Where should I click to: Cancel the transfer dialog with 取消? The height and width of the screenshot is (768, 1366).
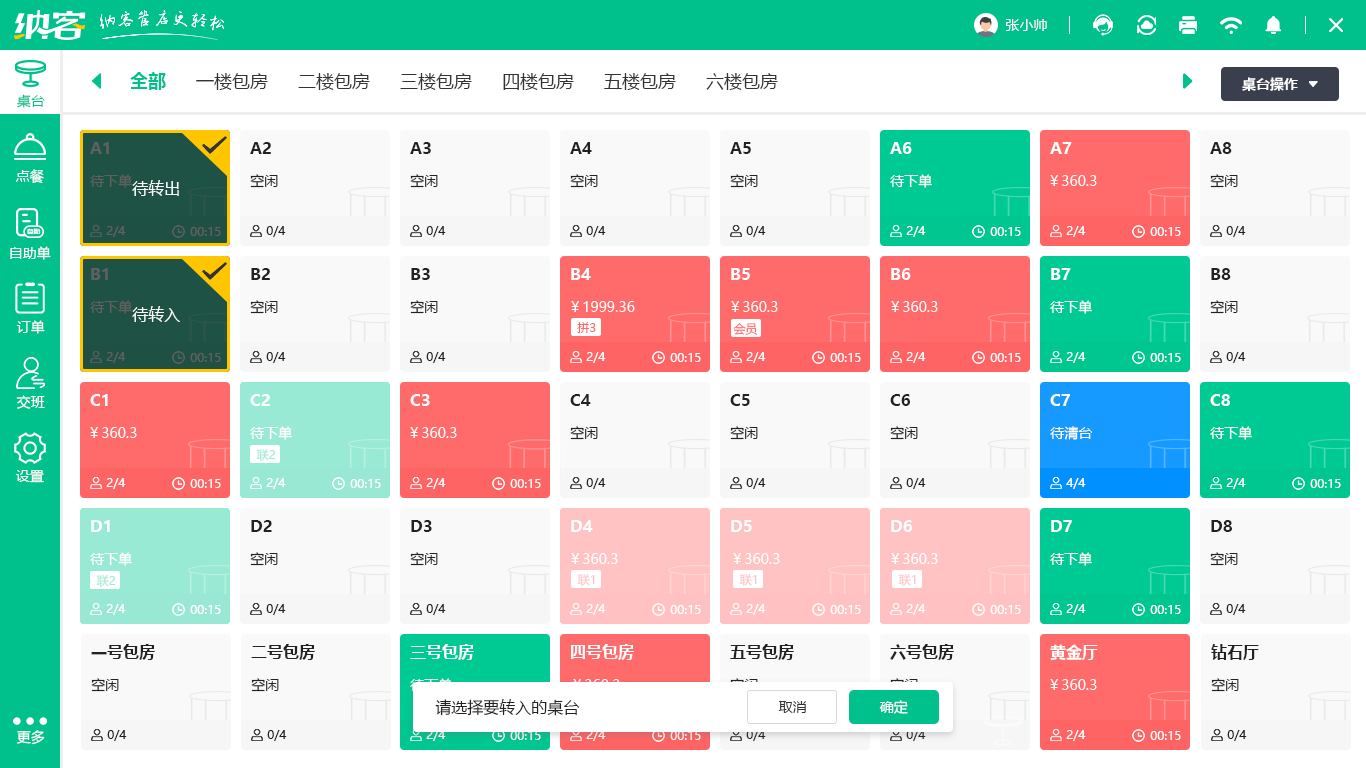[791, 707]
